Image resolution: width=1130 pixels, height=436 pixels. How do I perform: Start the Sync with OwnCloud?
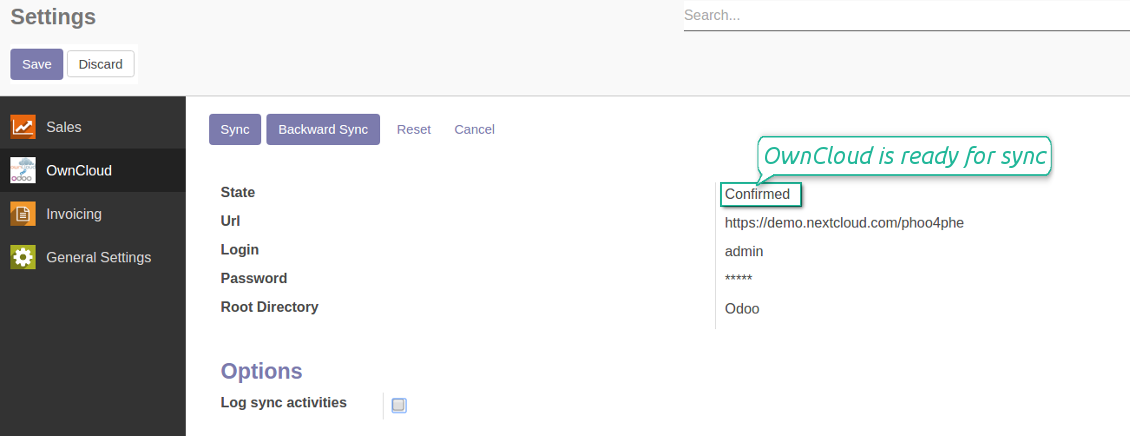(x=235, y=130)
